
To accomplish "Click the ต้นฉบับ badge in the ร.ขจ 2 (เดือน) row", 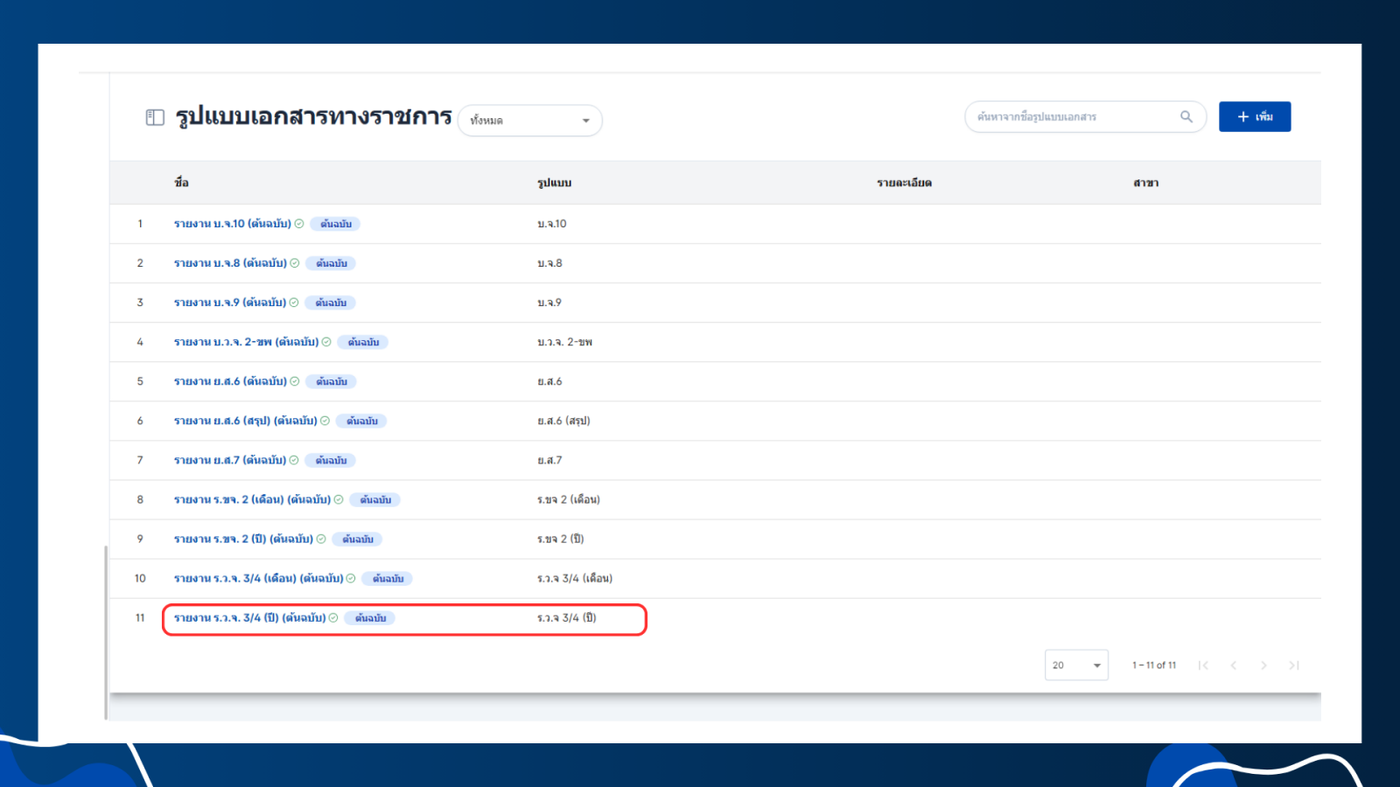I will pos(375,499).
